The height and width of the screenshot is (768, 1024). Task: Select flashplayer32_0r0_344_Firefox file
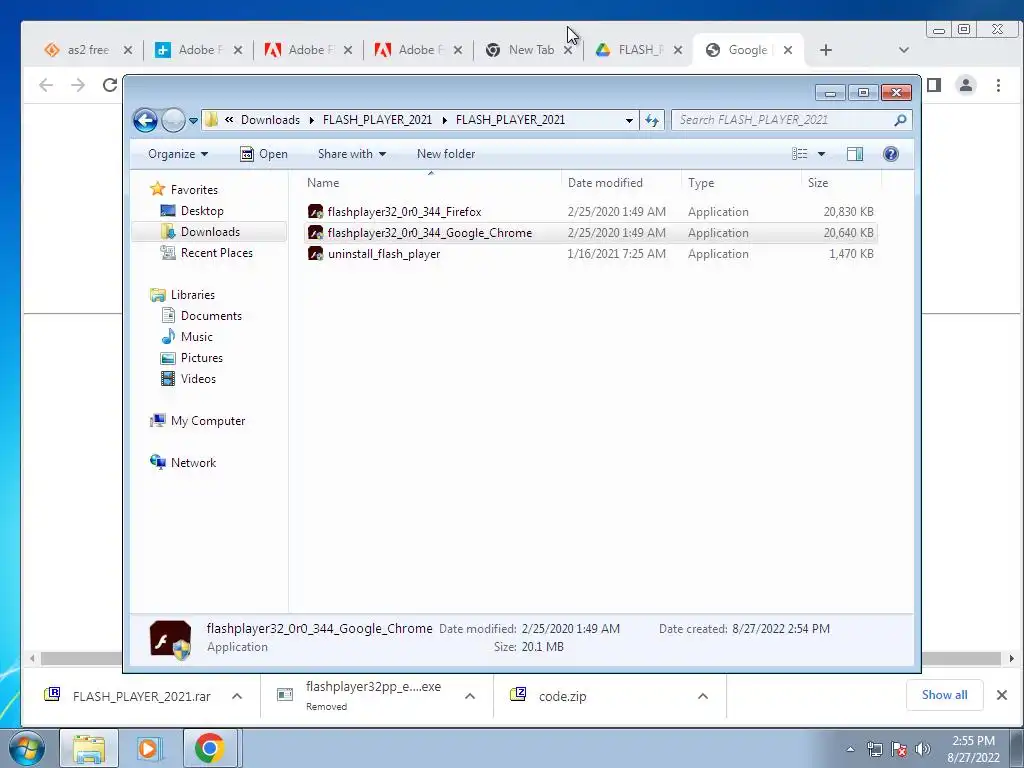590,212
